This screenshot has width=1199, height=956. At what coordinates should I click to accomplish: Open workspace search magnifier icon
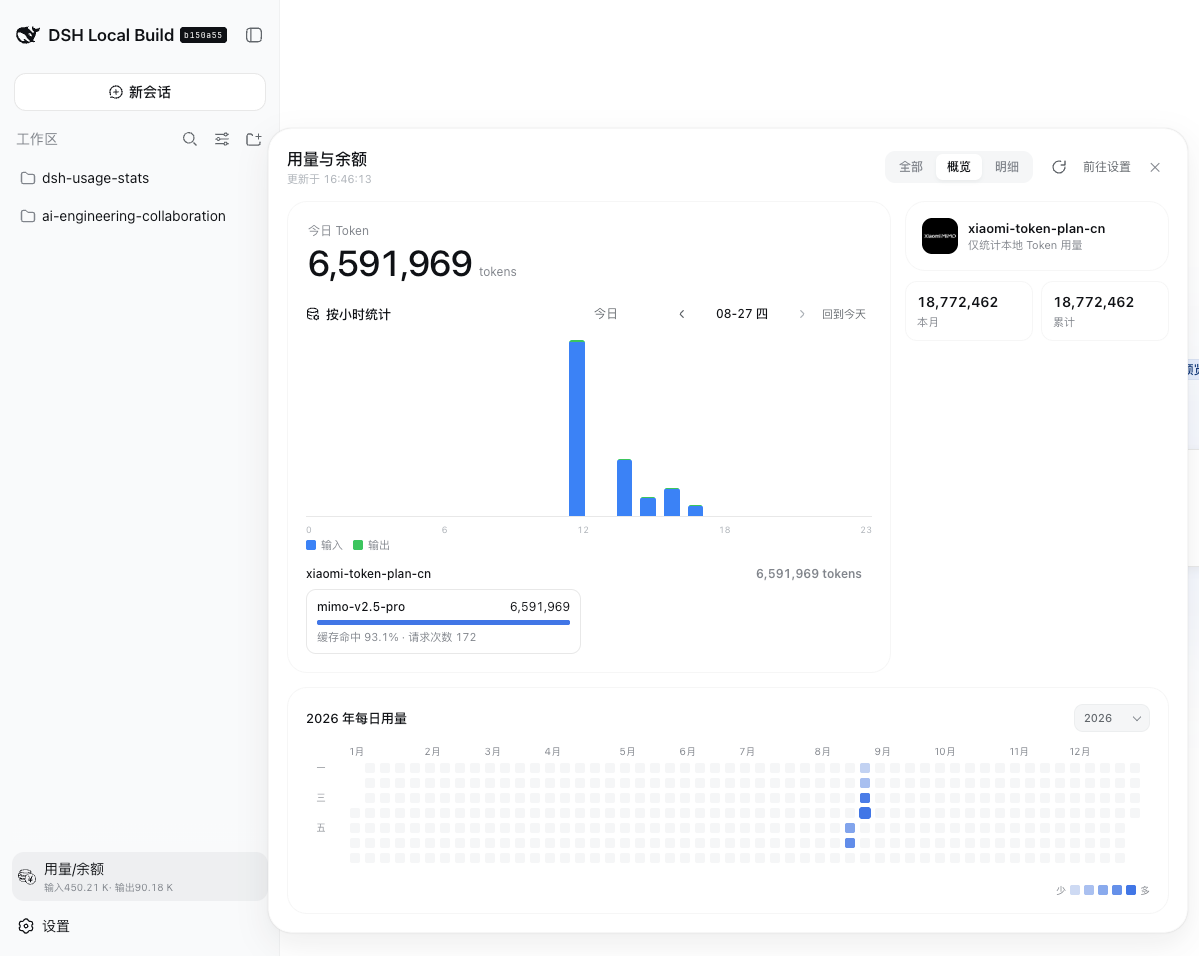pyautogui.click(x=190, y=139)
